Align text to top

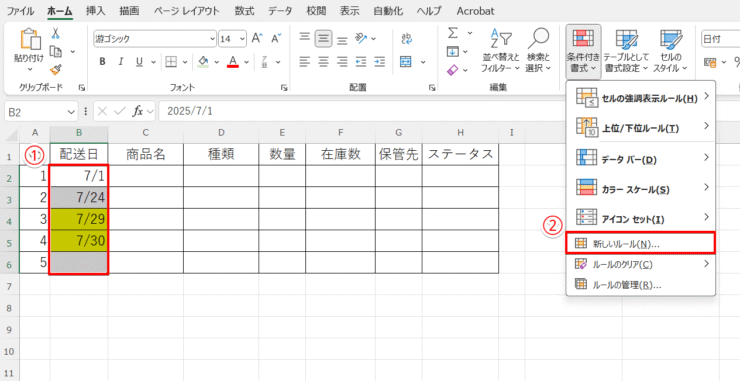click(305, 38)
